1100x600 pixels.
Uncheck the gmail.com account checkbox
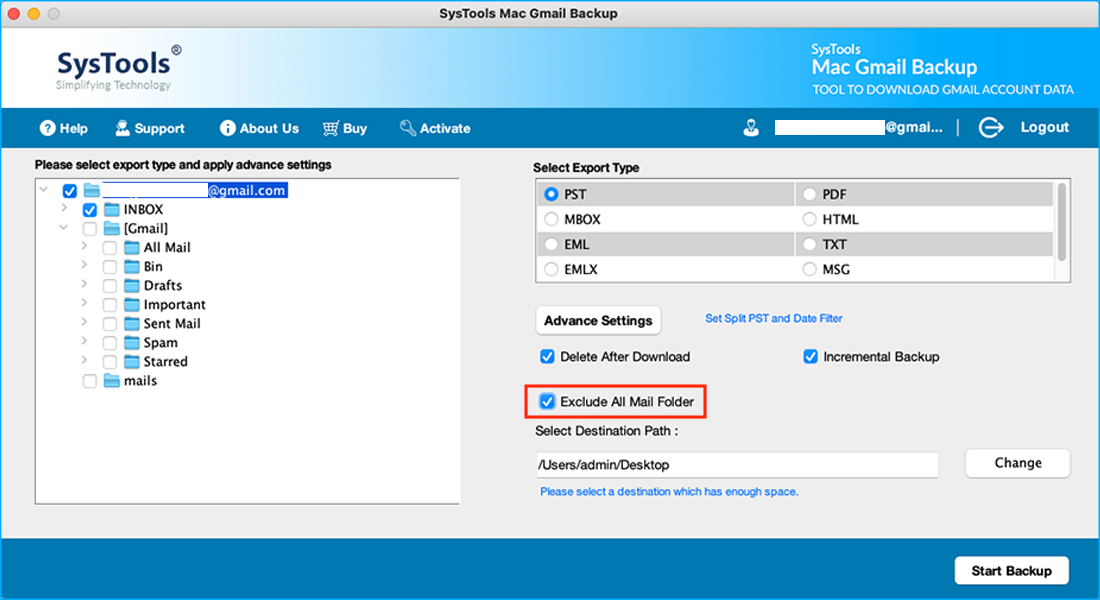click(x=69, y=191)
